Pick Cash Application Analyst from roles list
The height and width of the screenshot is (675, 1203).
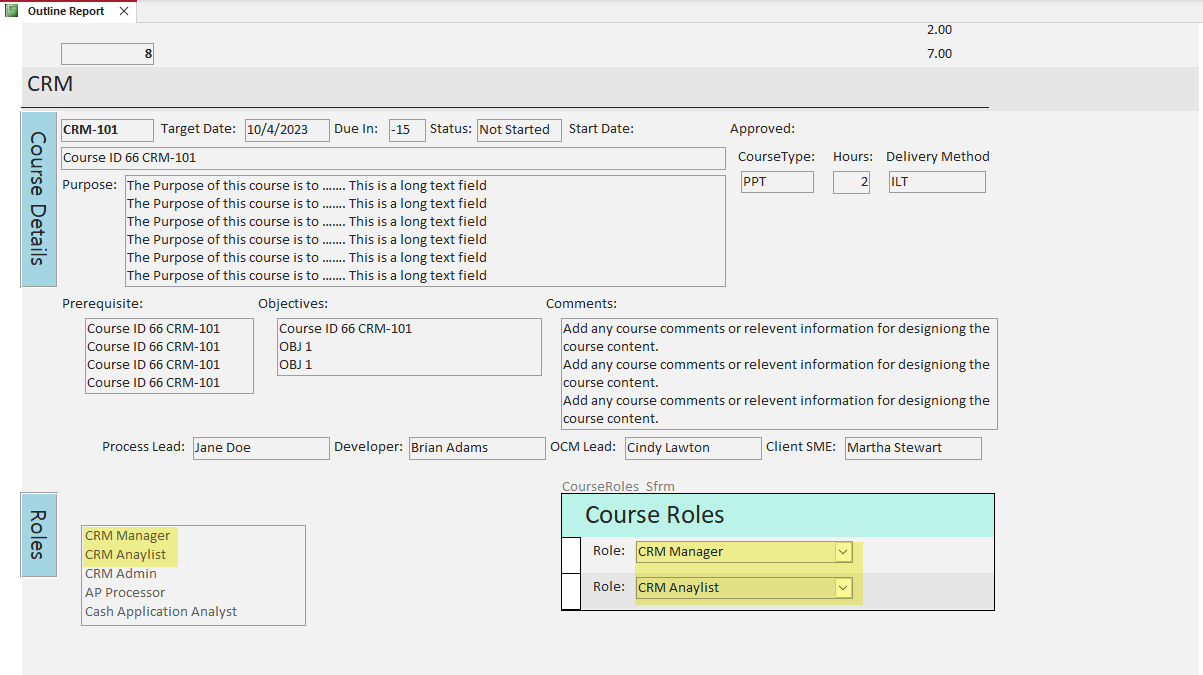[161, 612]
